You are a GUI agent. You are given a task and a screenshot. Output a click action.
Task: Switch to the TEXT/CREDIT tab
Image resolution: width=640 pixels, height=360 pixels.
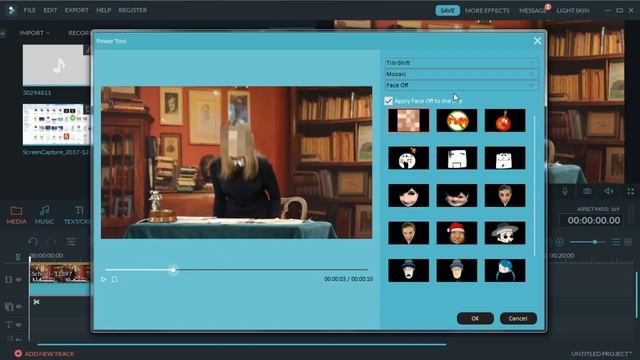click(77, 215)
